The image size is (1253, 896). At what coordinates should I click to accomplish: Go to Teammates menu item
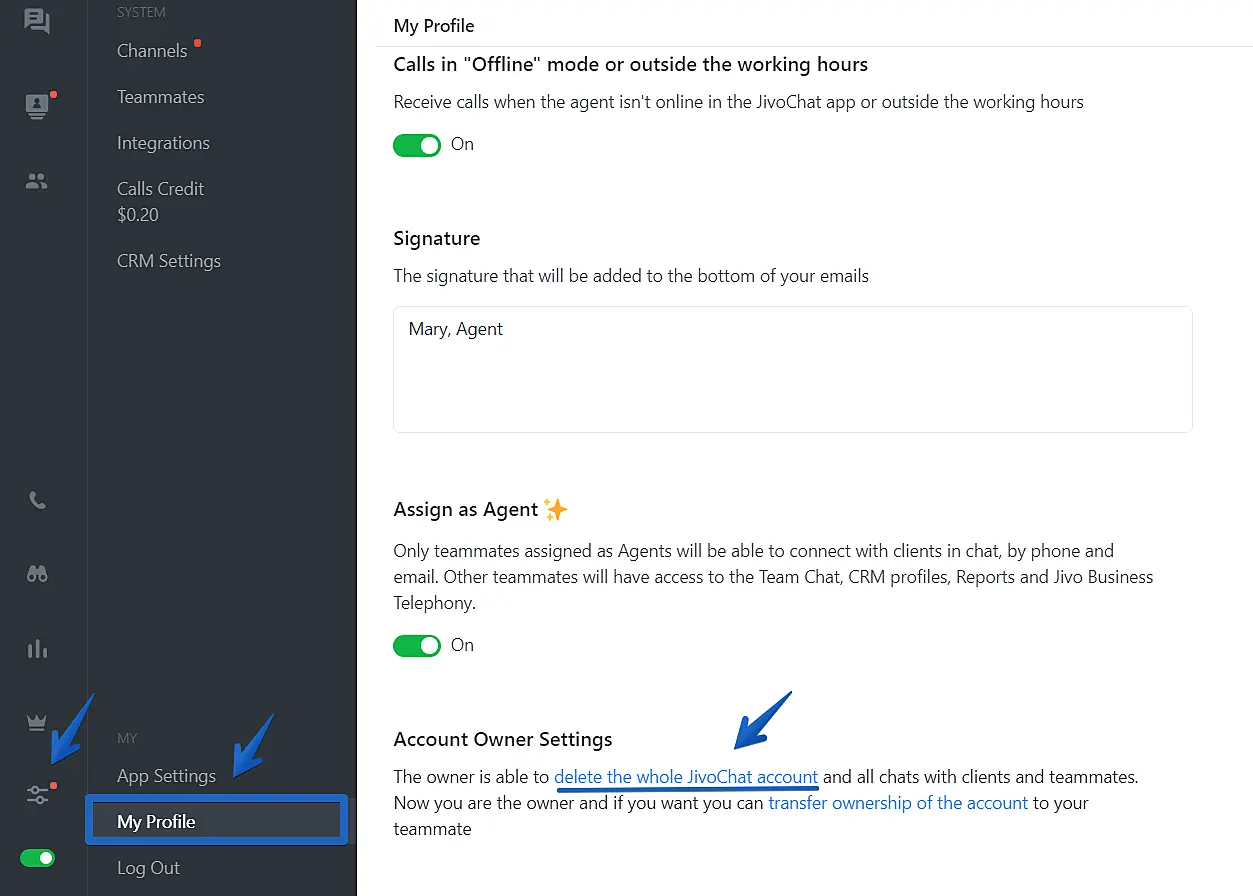pyautogui.click(x=160, y=97)
